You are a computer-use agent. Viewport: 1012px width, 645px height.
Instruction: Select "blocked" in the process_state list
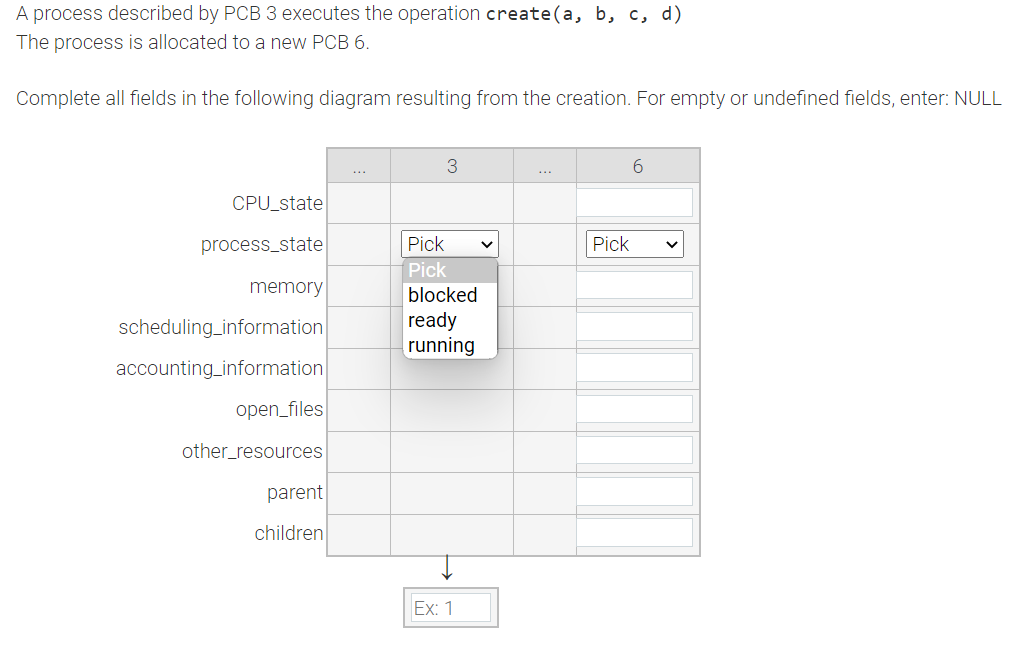(442, 294)
